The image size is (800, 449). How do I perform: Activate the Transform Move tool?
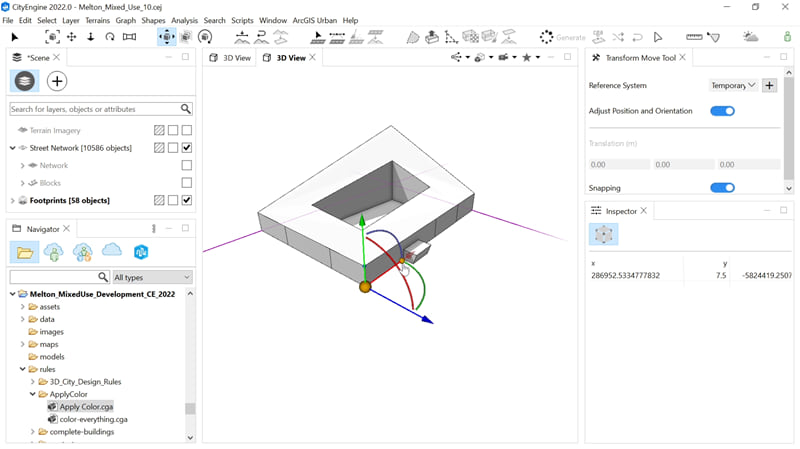click(x=166, y=37)
